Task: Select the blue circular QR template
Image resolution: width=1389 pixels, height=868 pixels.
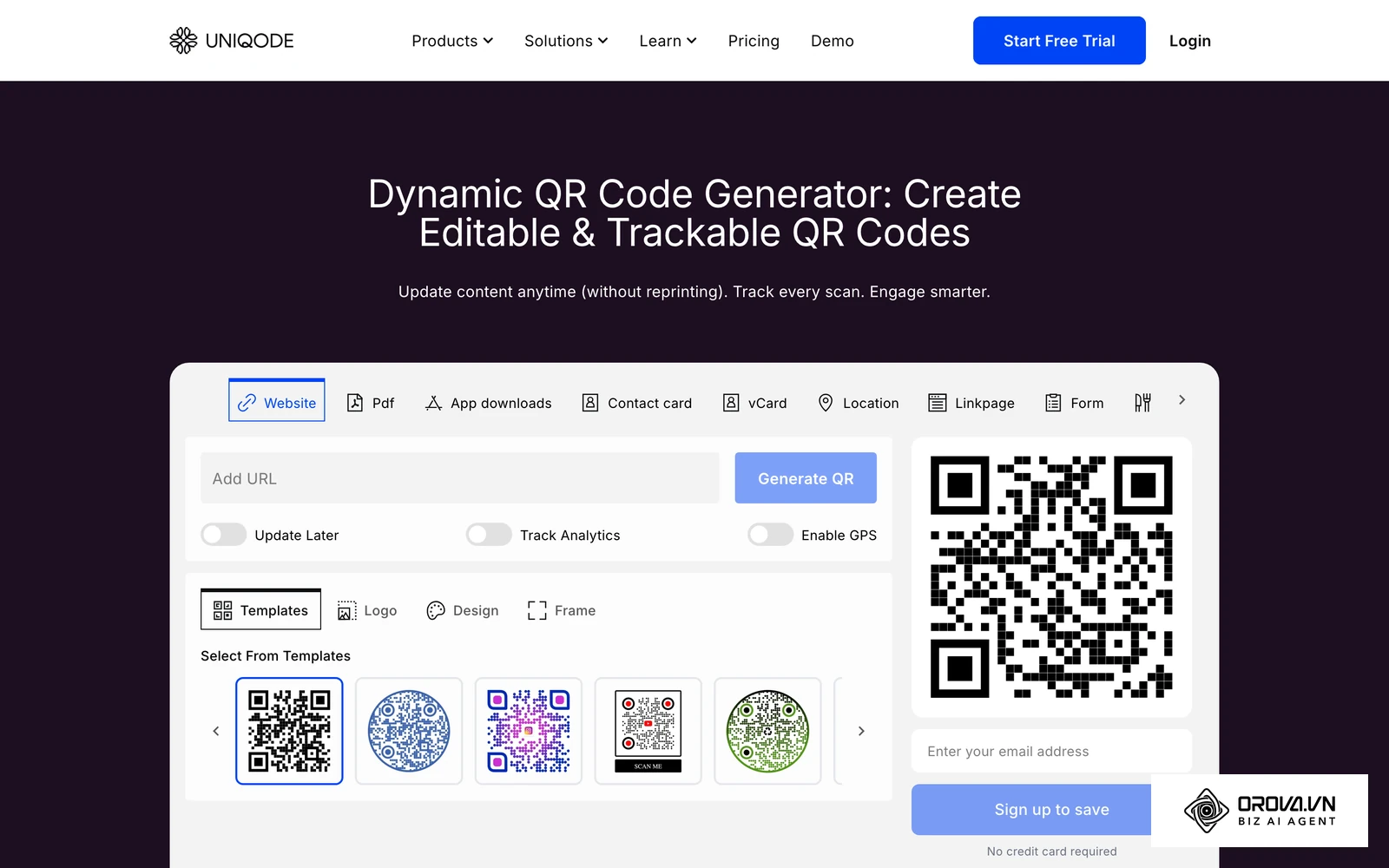Action: pos(409,731)
